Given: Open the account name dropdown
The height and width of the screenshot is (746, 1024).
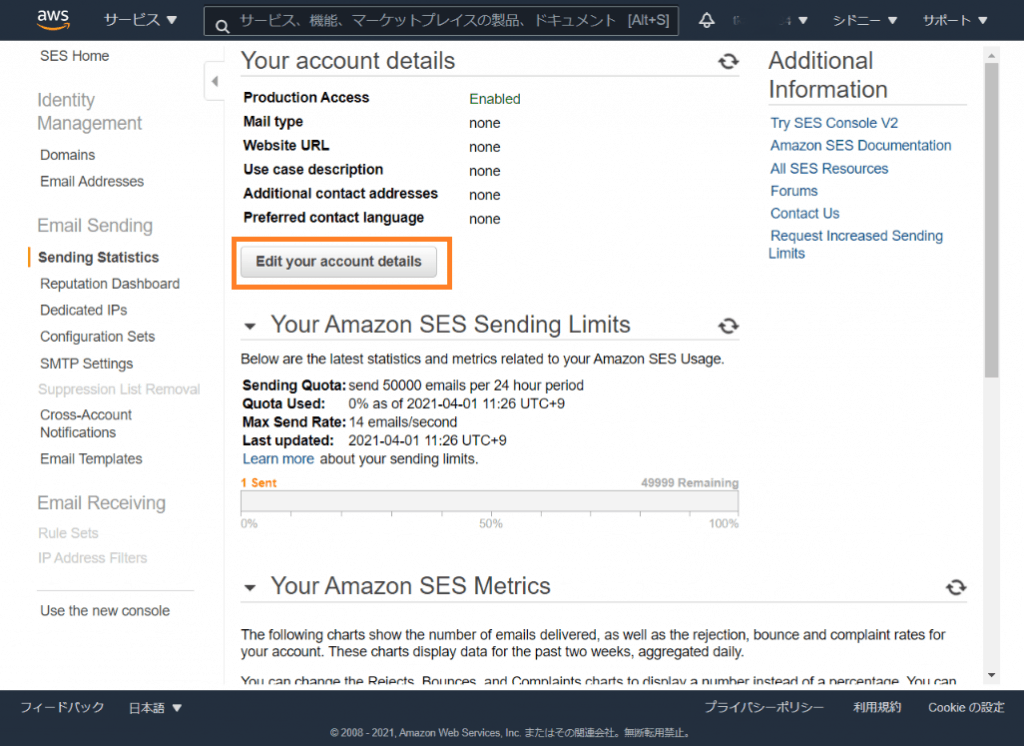Looking at the screenshot, I should [x=771, y=20].
